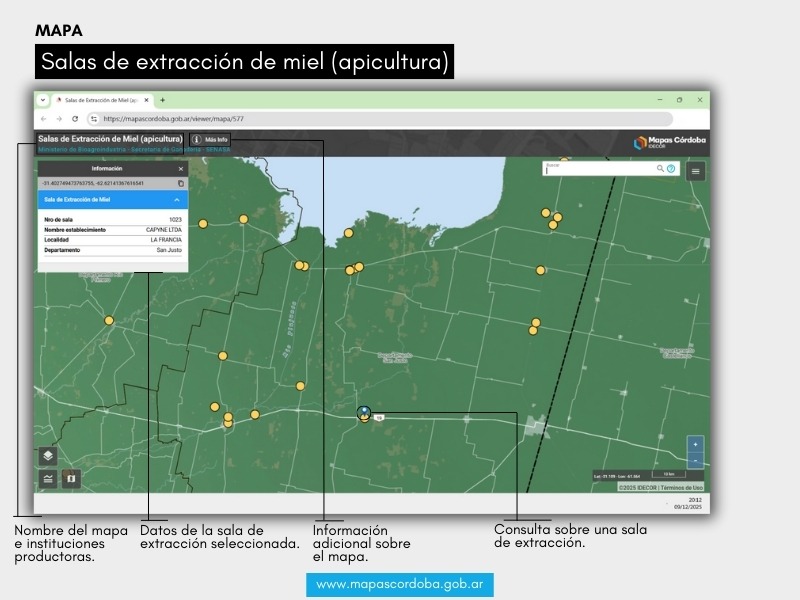This screenshot has height=600, width=800.
Task: Open a new browser tab
Action: click(x=163, y=100)
